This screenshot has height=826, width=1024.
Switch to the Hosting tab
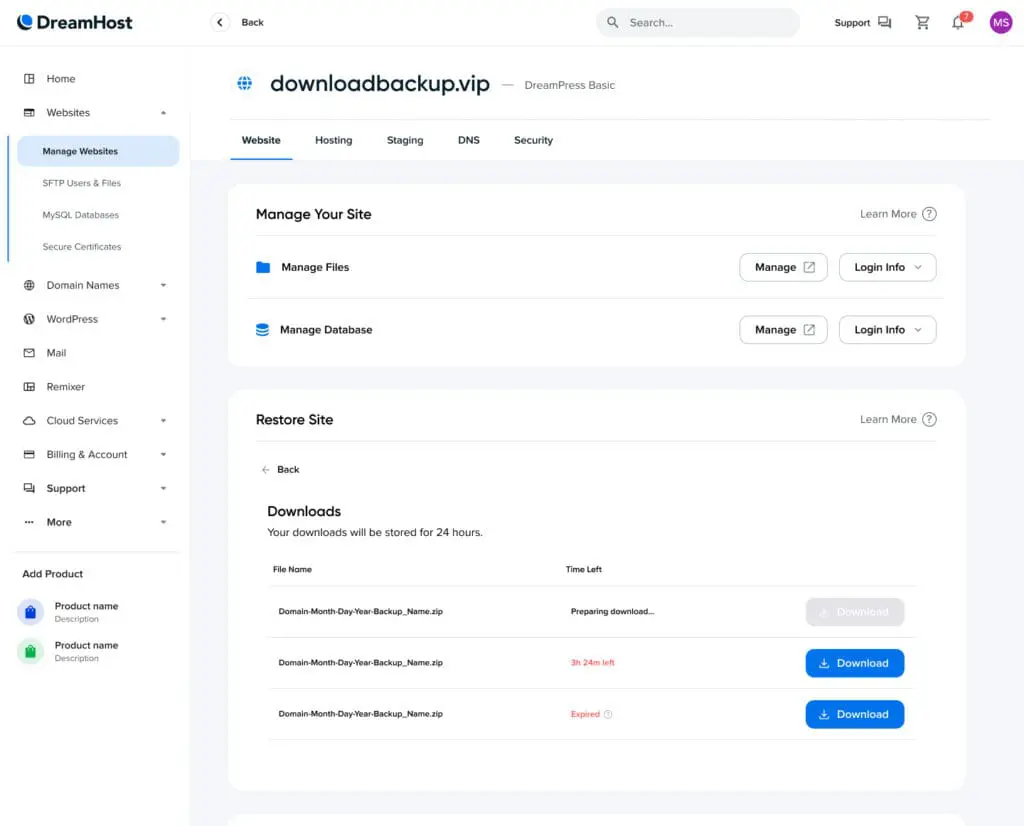tap(334, 140)
